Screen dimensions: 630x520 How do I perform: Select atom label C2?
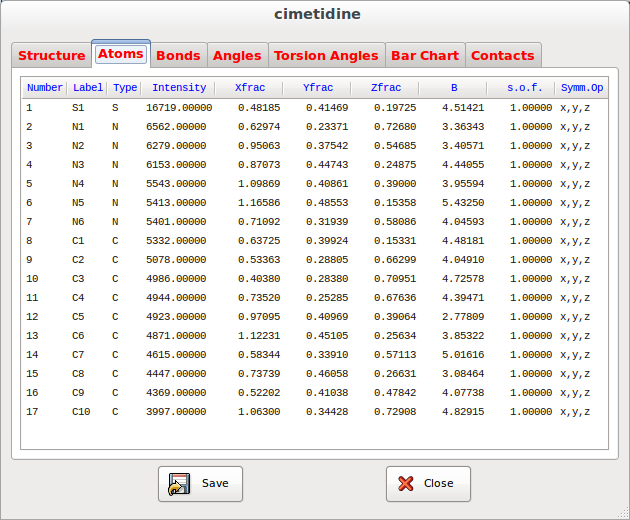coord(78,260)
